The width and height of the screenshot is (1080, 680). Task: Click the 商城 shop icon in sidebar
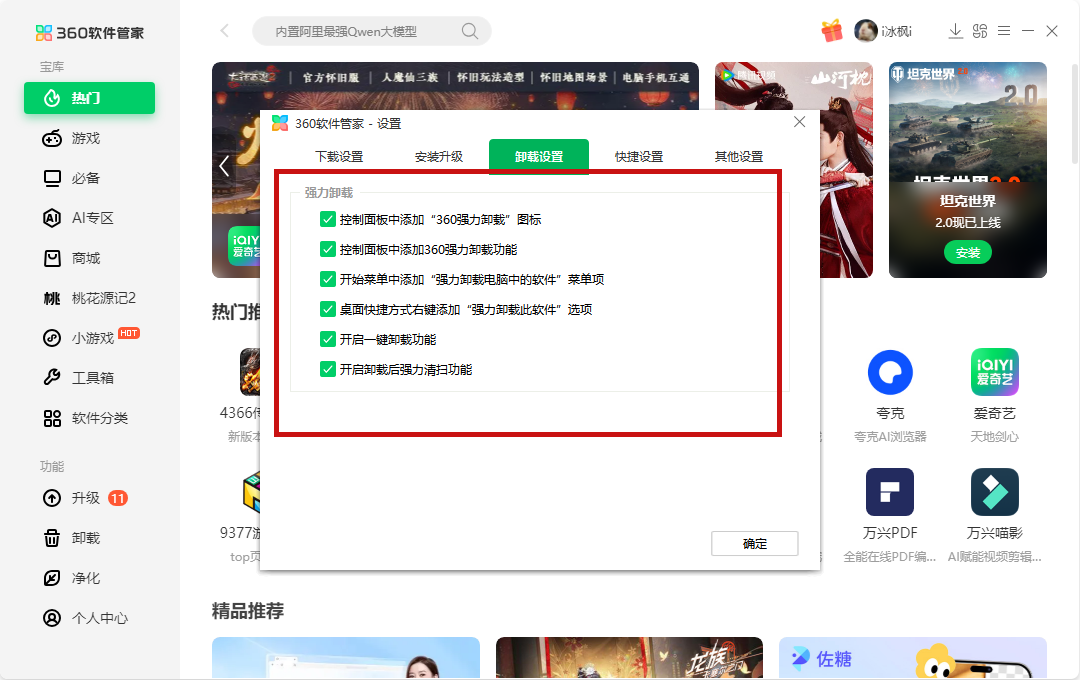52,258
